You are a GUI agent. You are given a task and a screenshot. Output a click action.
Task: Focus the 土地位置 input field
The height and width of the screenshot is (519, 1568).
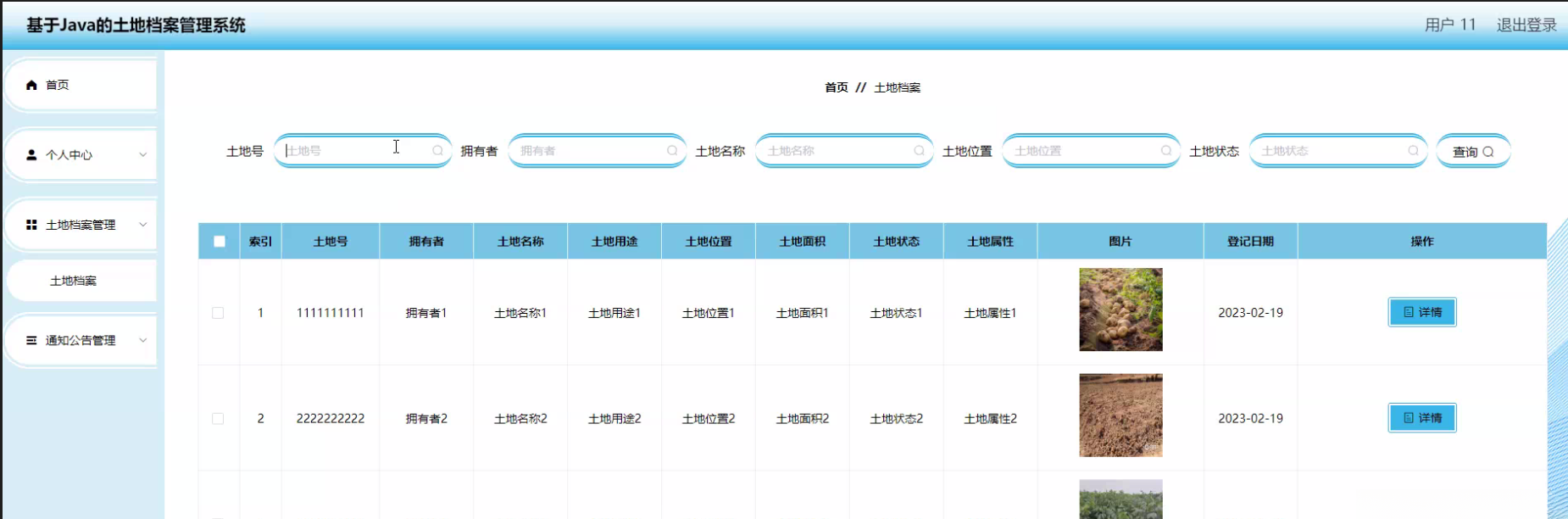1091,151
